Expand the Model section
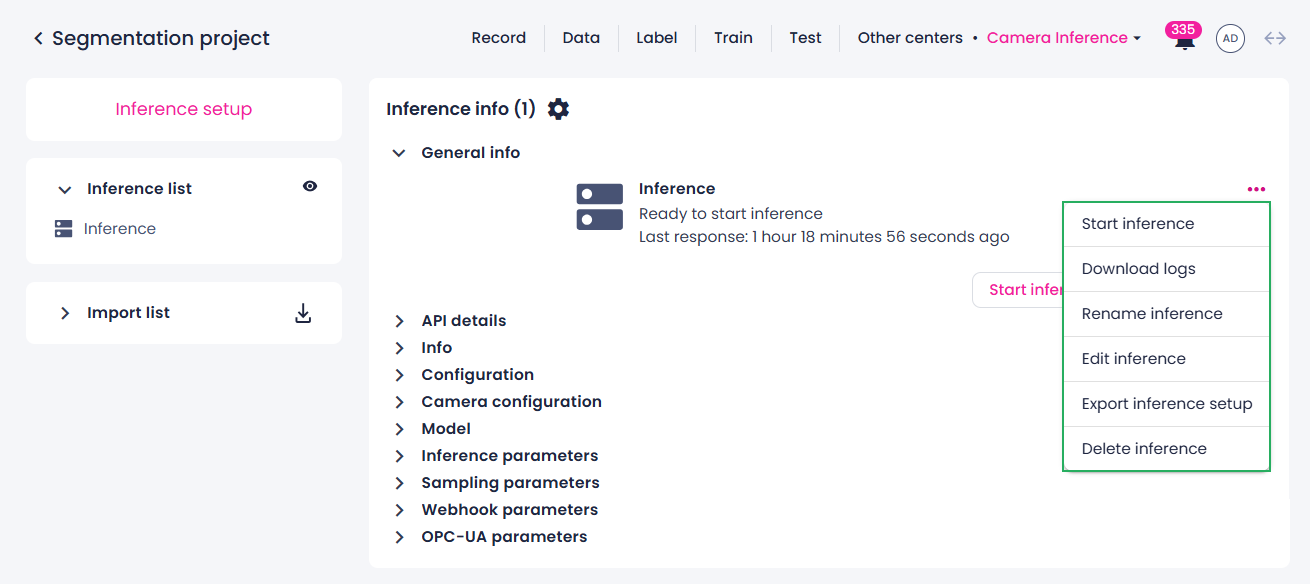 tap(399, 429)
